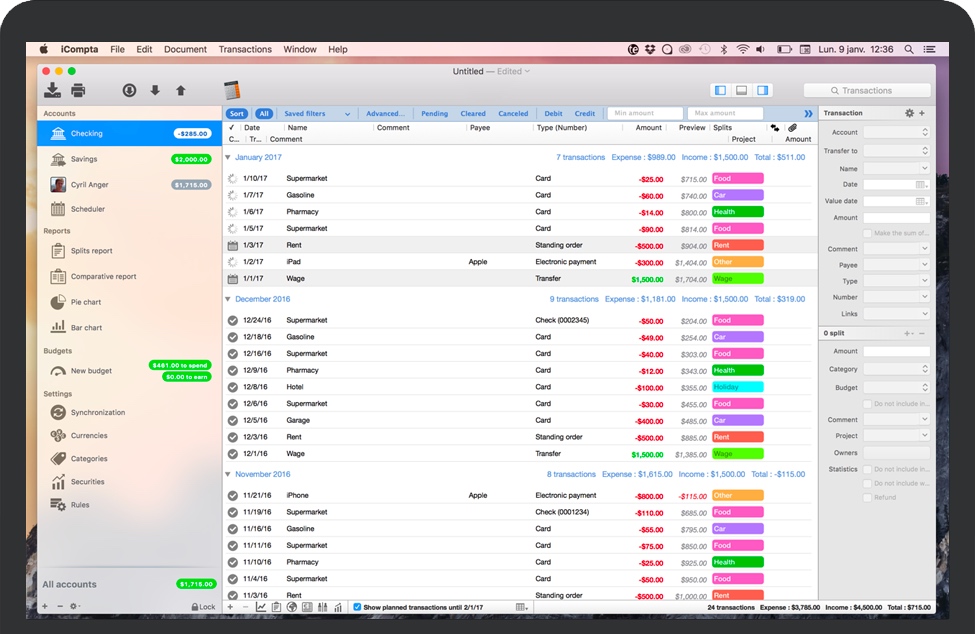The image size is (975, 634).
Task: Click the Advanced... filter button
Action: coord(385,114)
